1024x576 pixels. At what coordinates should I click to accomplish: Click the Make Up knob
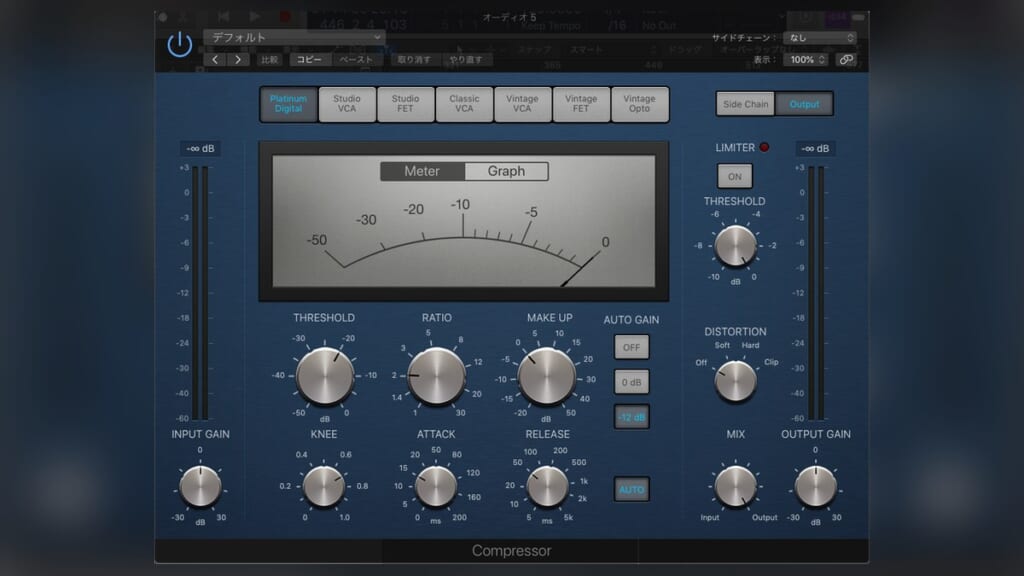[x=547, y=376]
